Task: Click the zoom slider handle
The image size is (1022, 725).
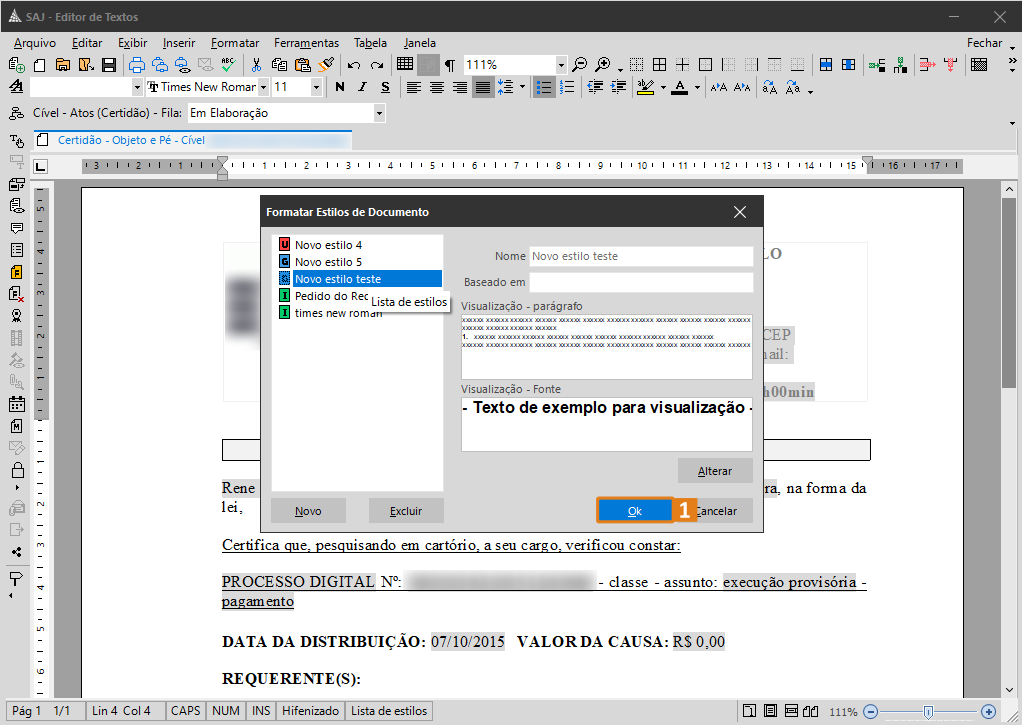Action: pos(928,711)
